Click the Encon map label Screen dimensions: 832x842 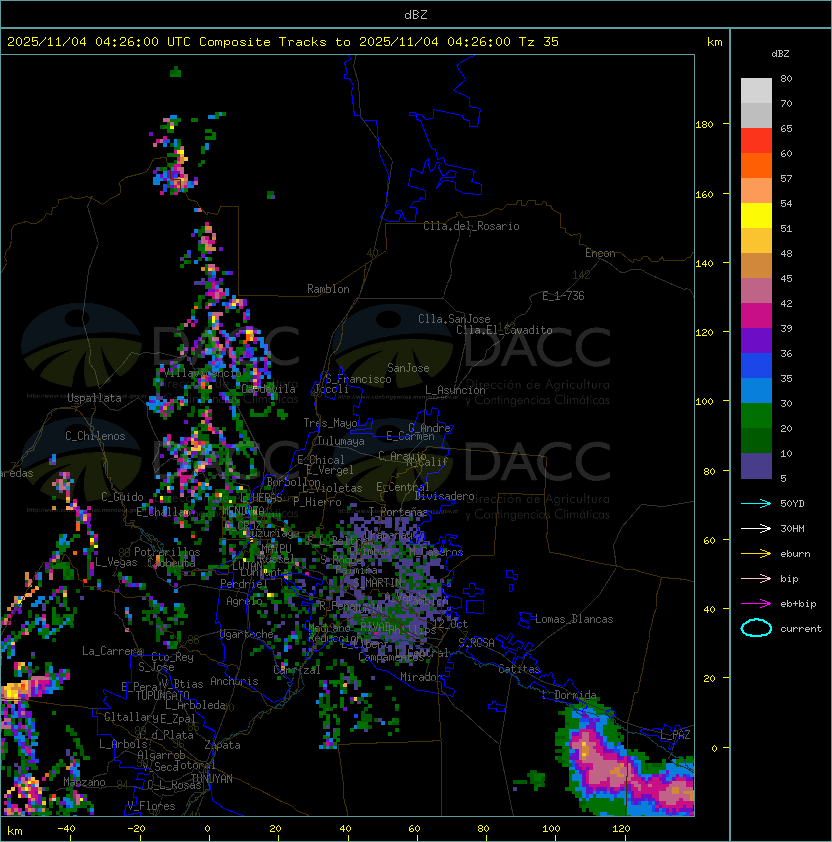tap(600, 253)
